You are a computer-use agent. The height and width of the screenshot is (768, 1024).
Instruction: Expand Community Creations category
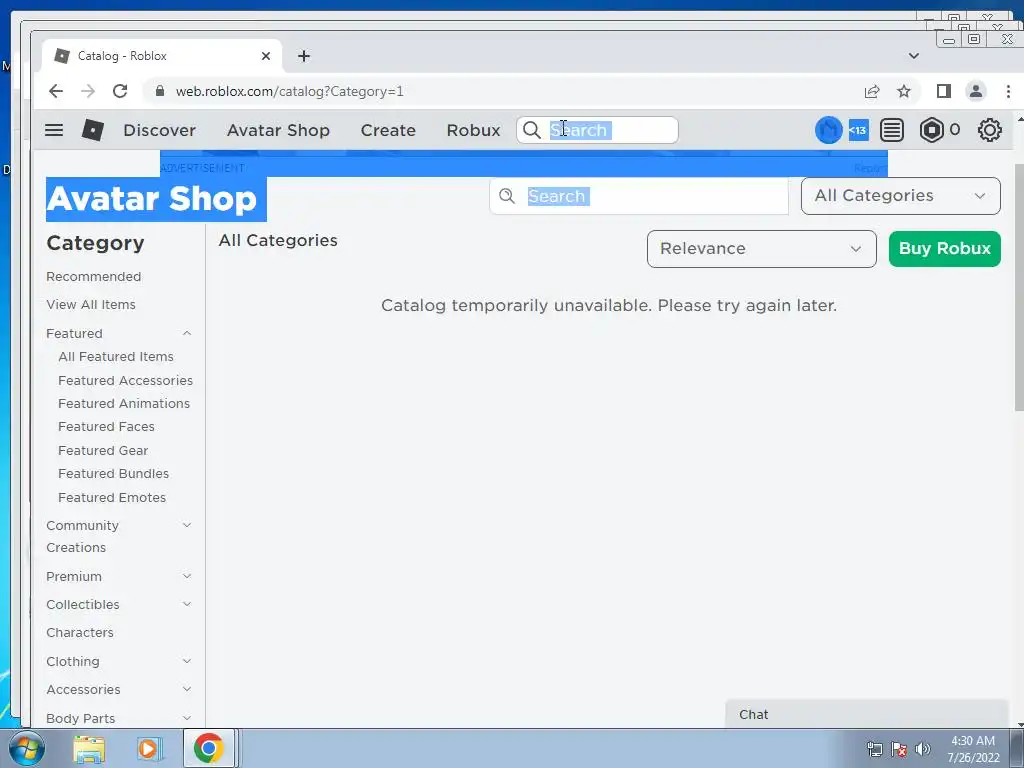point(187,525)
